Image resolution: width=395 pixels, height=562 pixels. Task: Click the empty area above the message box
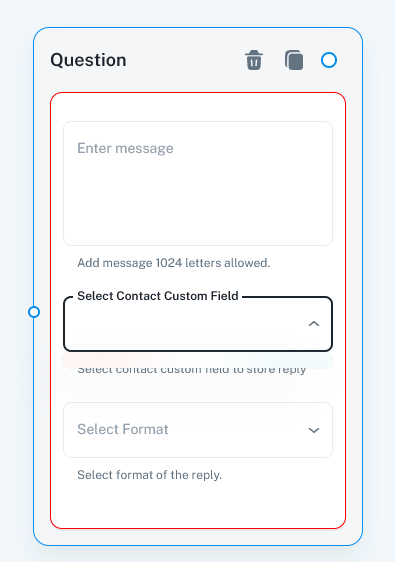(198, 108)
